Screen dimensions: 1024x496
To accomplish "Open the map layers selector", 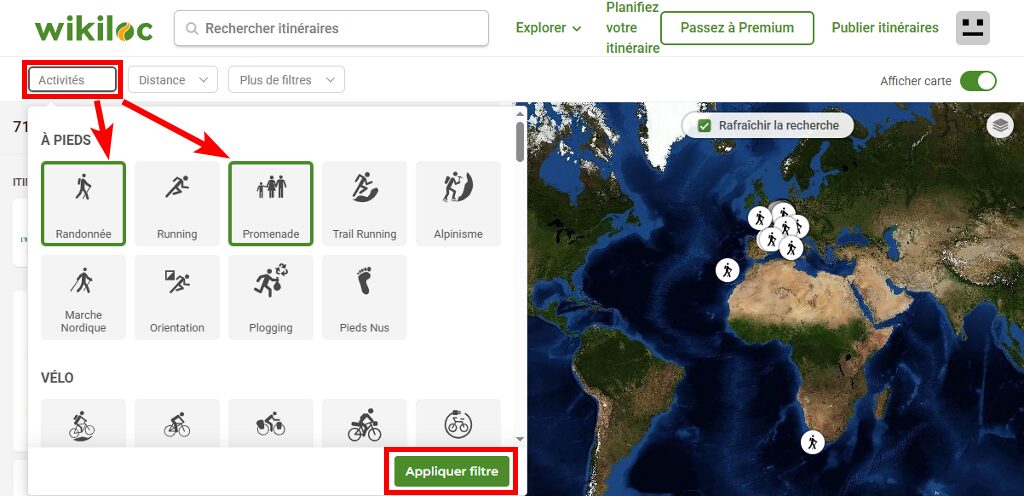I will (x=1000, y=125).
